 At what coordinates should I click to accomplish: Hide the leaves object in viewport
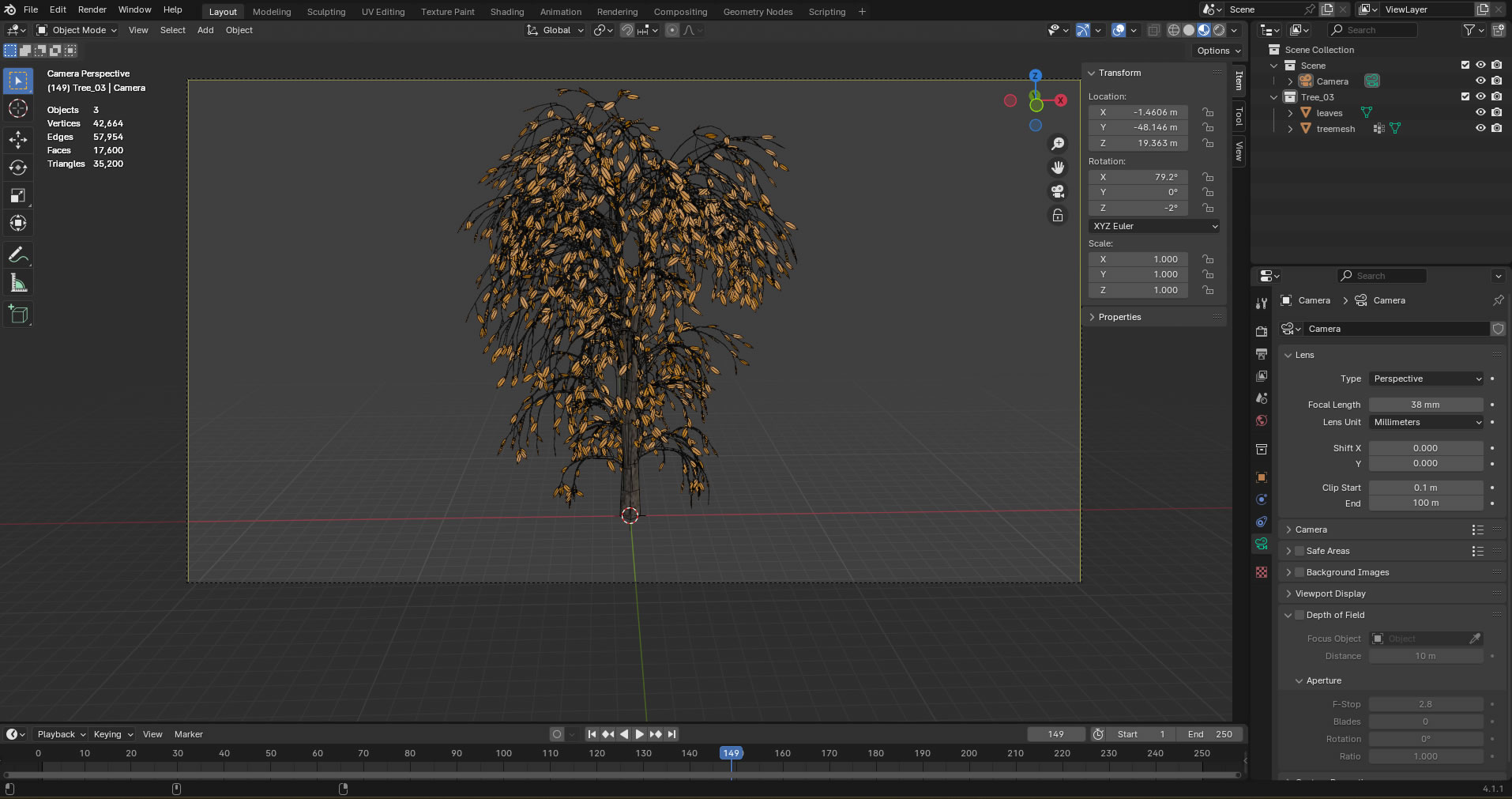[x=1480, y=112]
